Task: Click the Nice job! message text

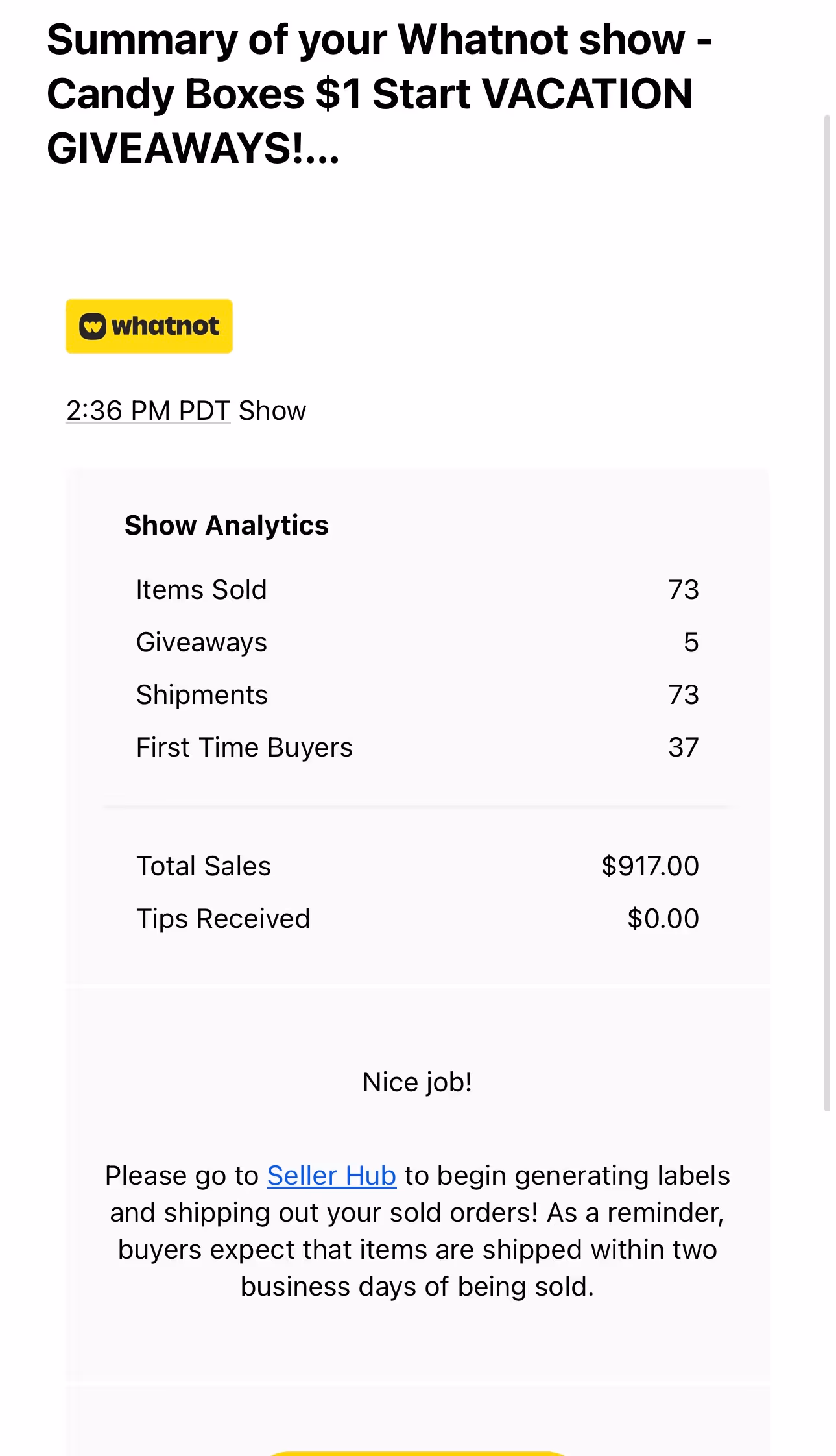Action: coord(418,1082)
